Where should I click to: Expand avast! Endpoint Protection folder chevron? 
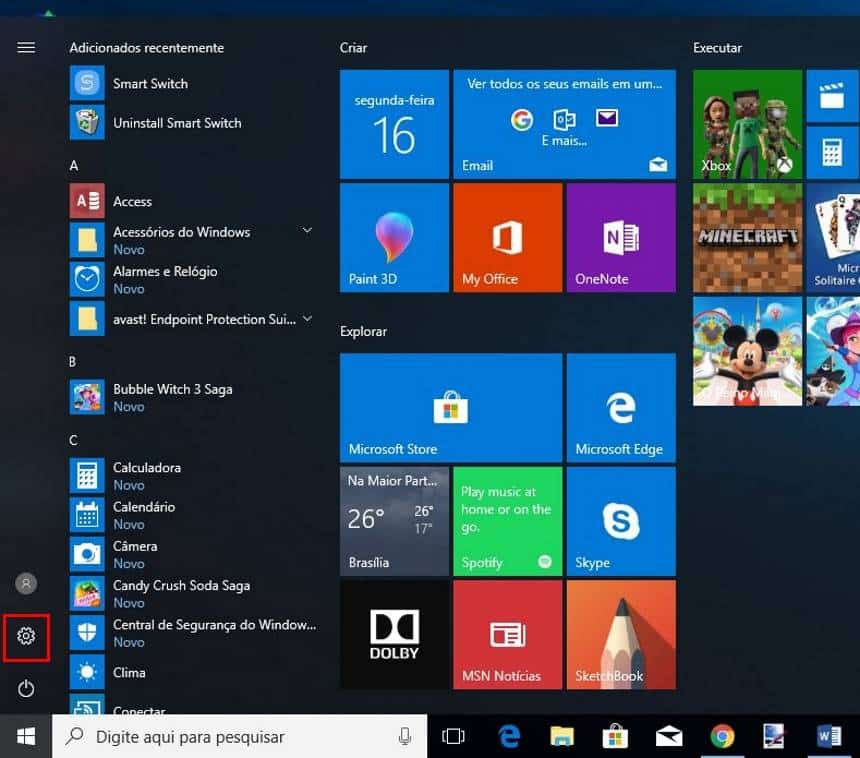308,319
